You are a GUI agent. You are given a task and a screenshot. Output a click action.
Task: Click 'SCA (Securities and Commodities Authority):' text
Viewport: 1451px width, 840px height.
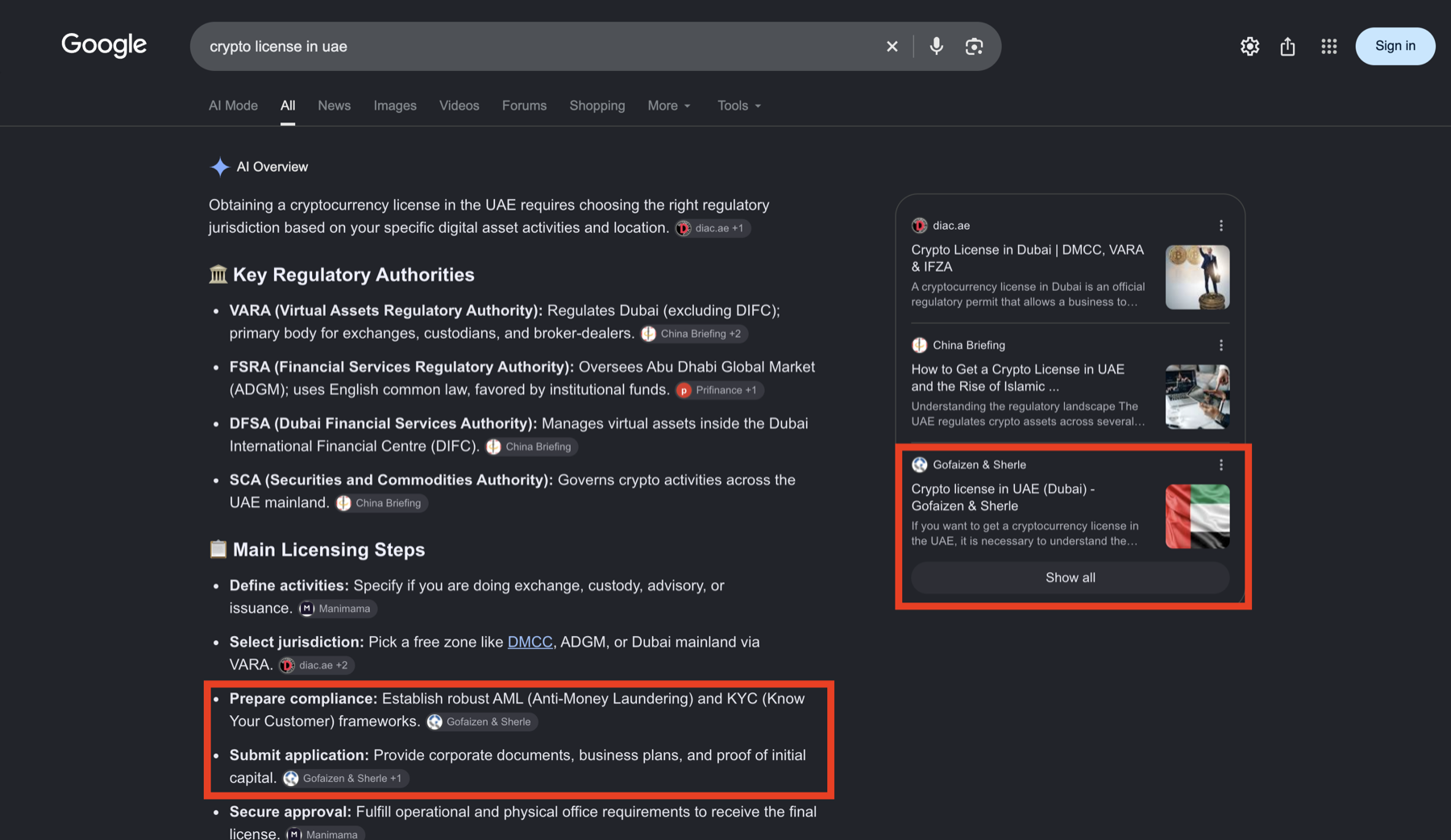(x=391, y=480)
